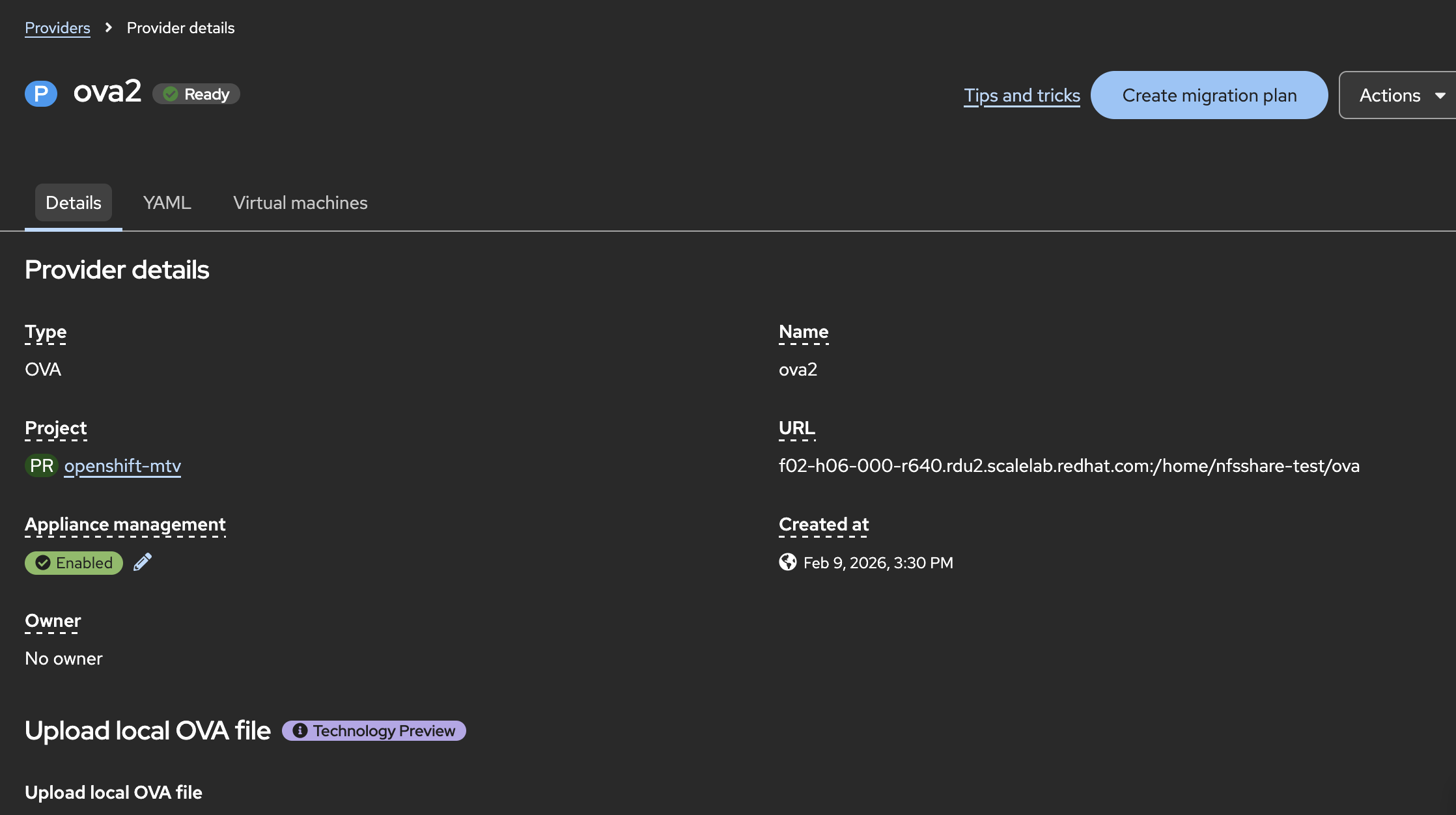Open the Virtual machines tab
This screenshot has height=815, width=1456.
pyautogui.click(x=300, y=202)
